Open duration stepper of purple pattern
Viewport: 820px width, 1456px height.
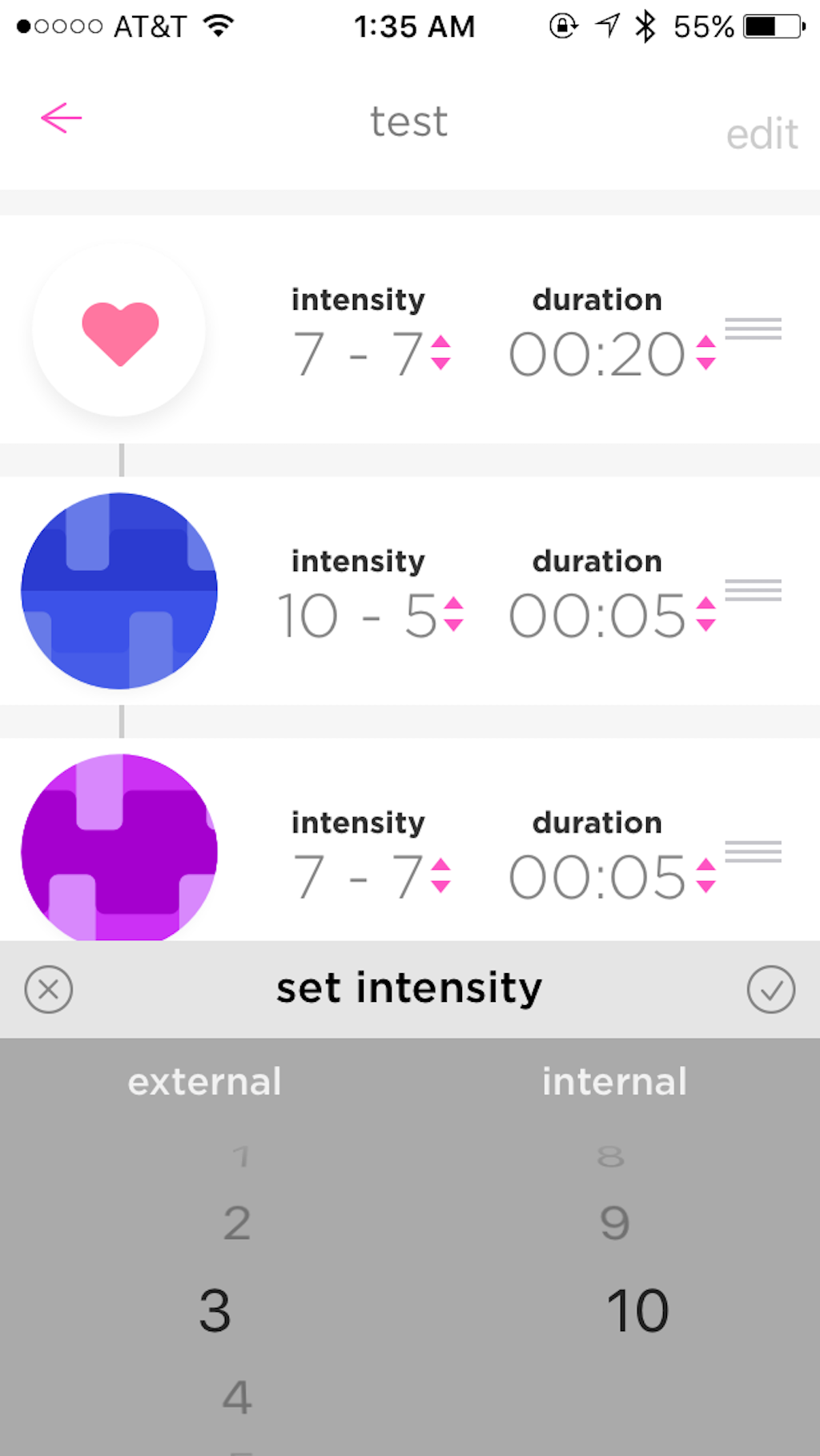(x=705, y=875)
